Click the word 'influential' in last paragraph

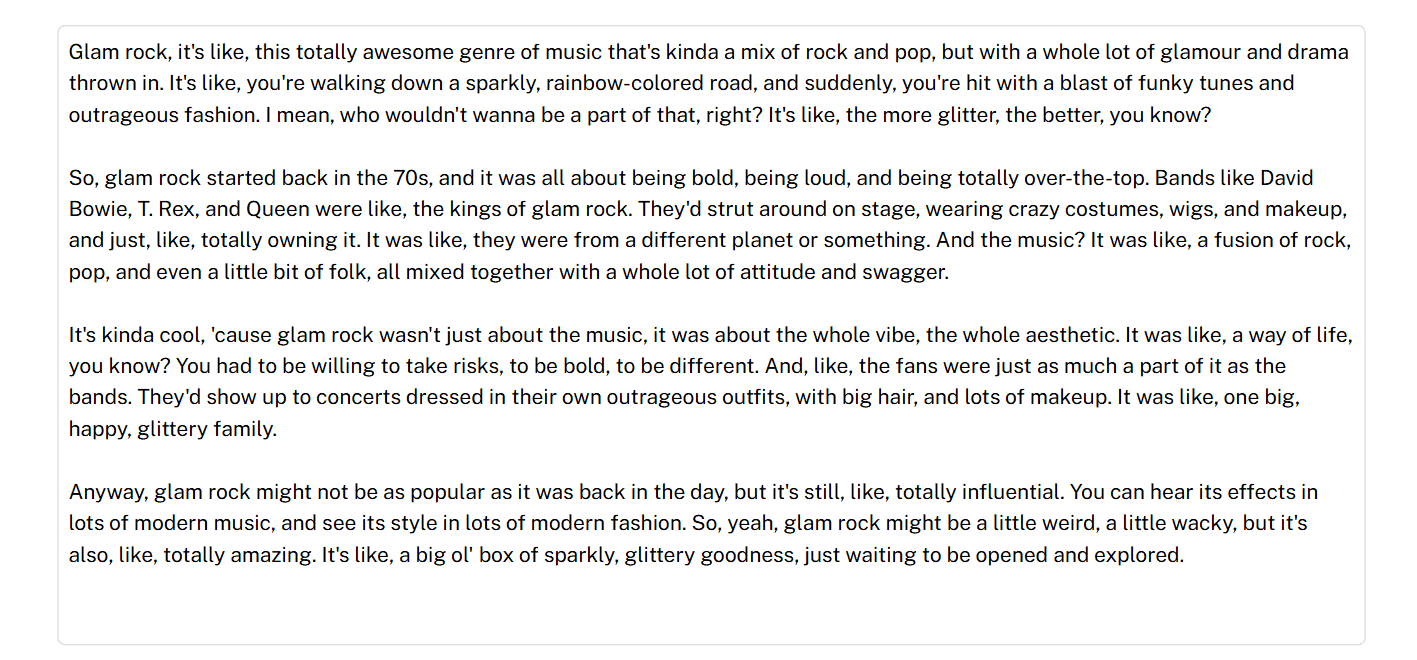pos(1010,492)
